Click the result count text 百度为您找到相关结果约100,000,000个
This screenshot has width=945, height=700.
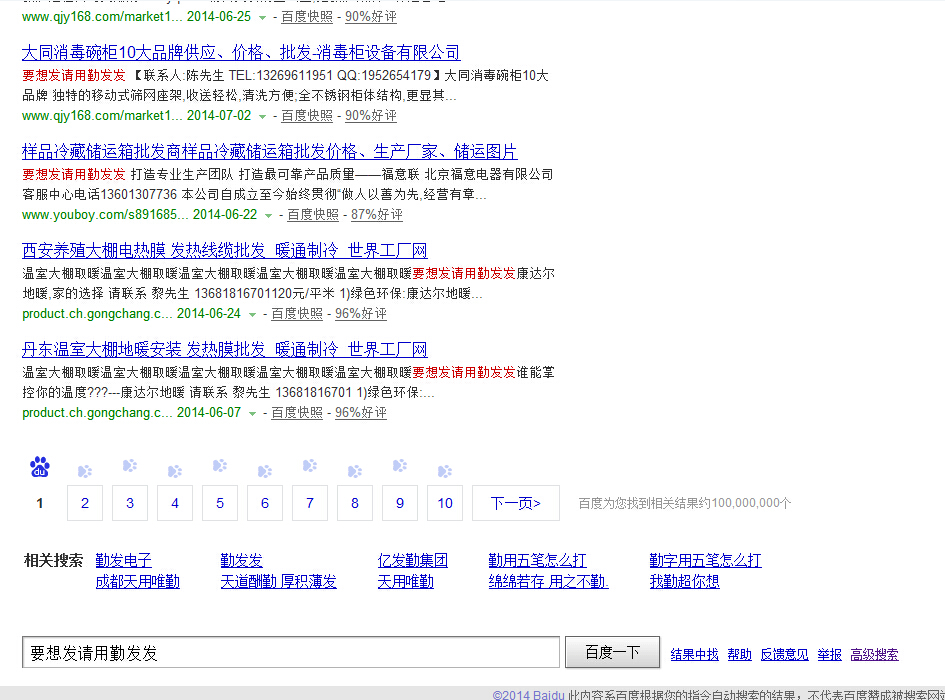(685, 503)
